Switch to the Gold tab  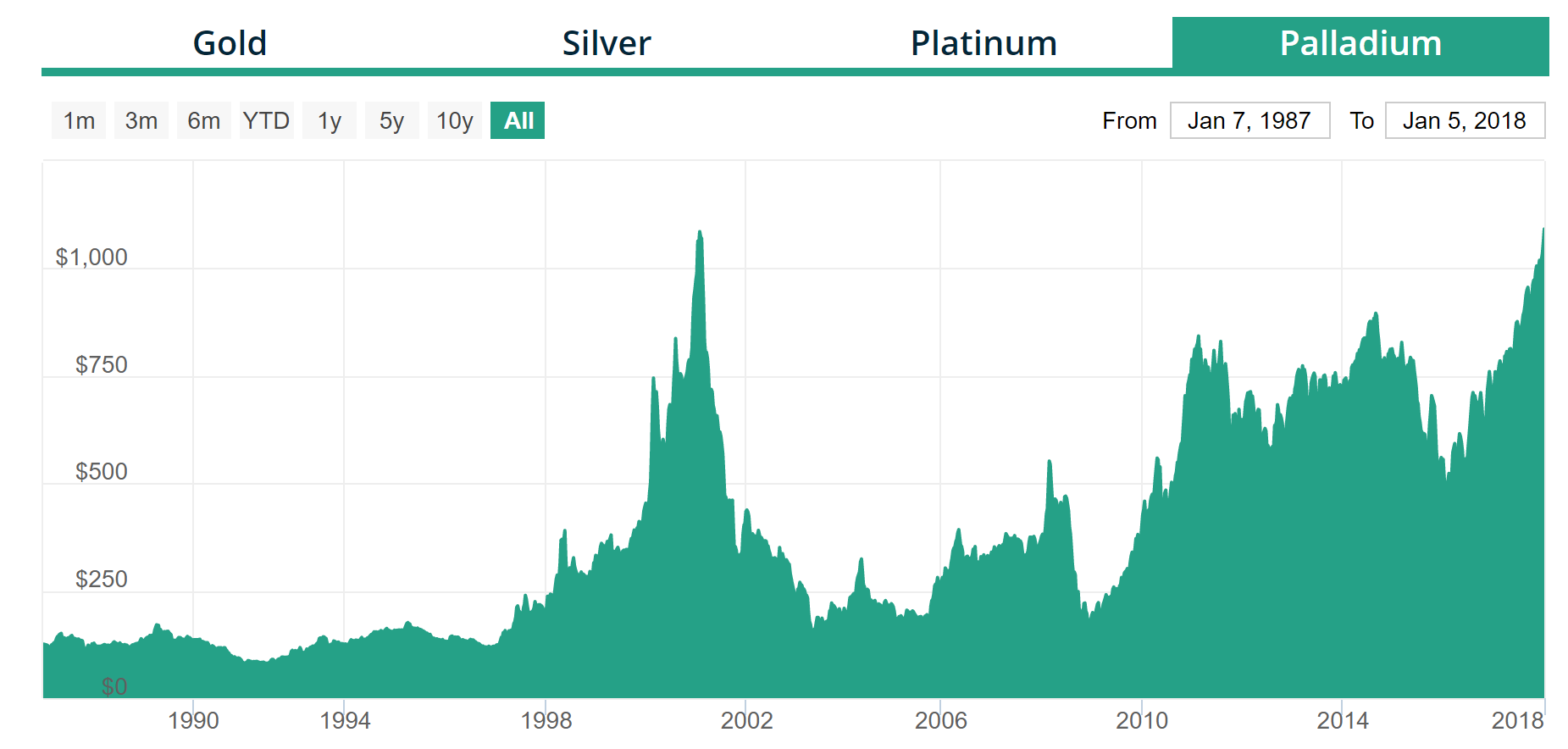tap(230, 43)
